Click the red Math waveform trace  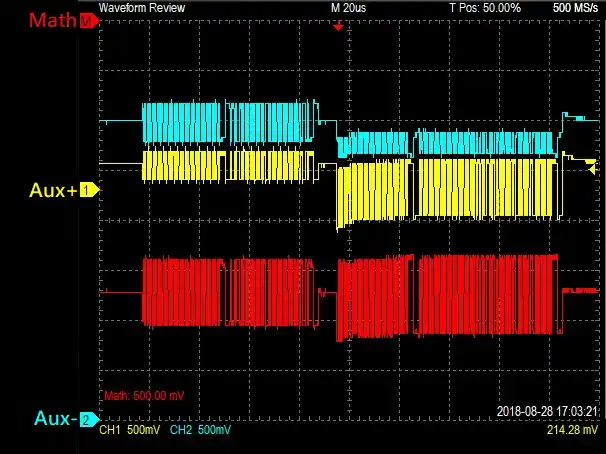pyautogui.click(x=180, y=290)
